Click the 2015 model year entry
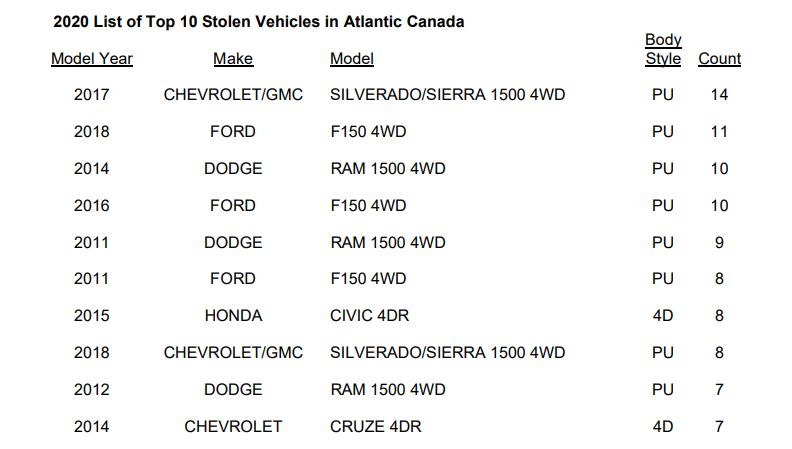Image resolution: width=792 pixels, height=449 pixels. [x=92, y=316]
